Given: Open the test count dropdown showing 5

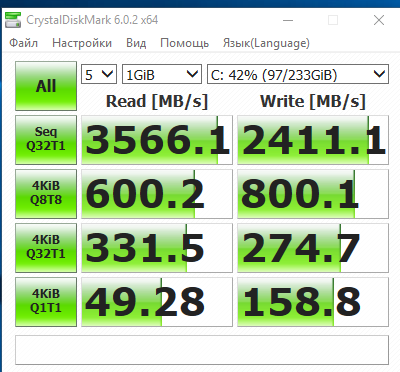Looking at the screenshot, I should point(99,74).
